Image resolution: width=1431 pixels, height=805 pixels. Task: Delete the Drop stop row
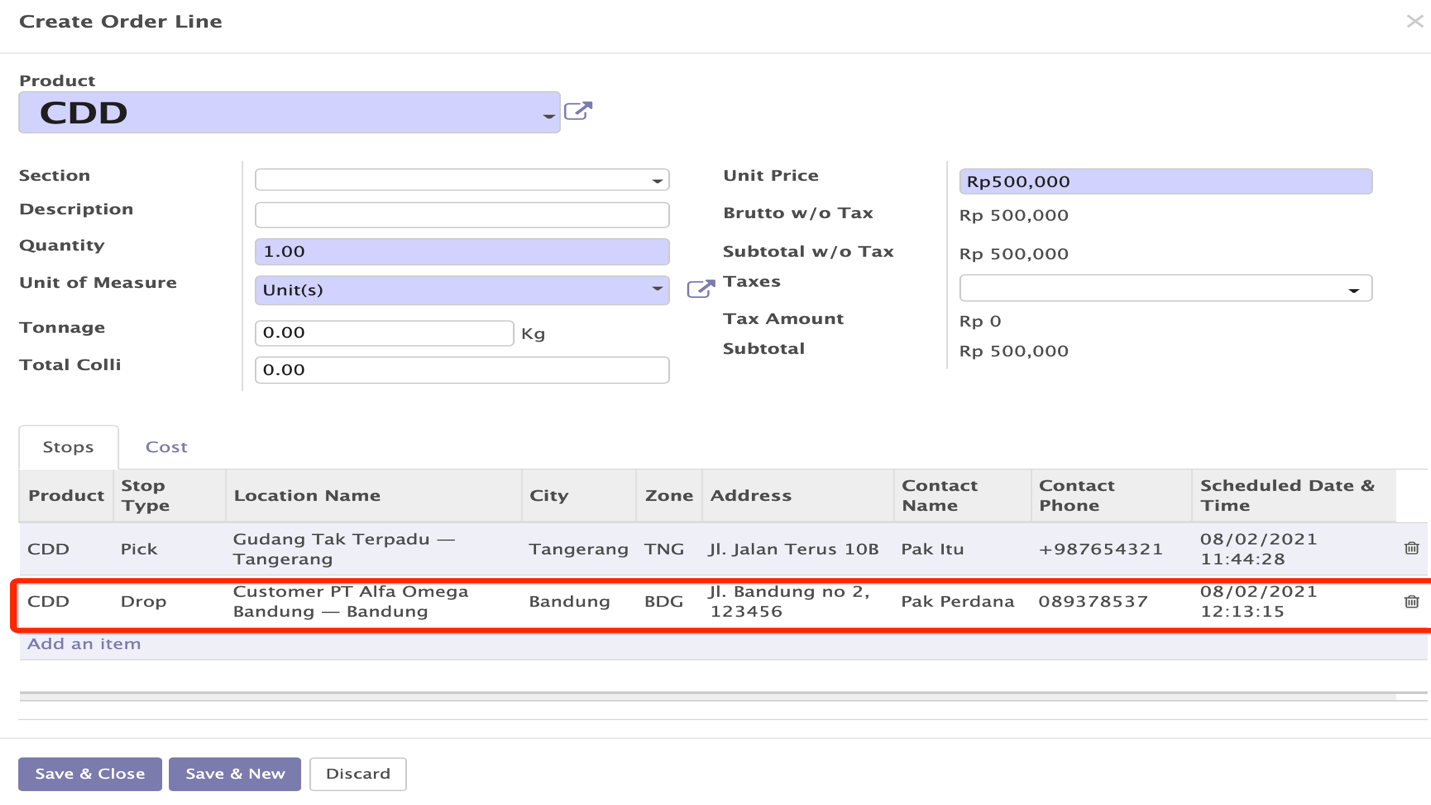click(x=1411, y=601)
